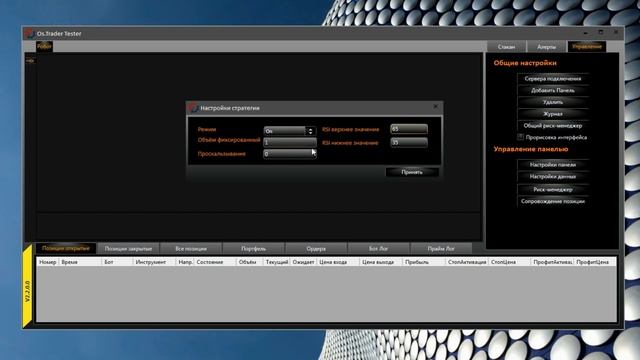Image resolution: width=640 pixels, height=360 pixels.
Task: Click the logo icon in strategy settings dialog
Action: click(193, 108)
